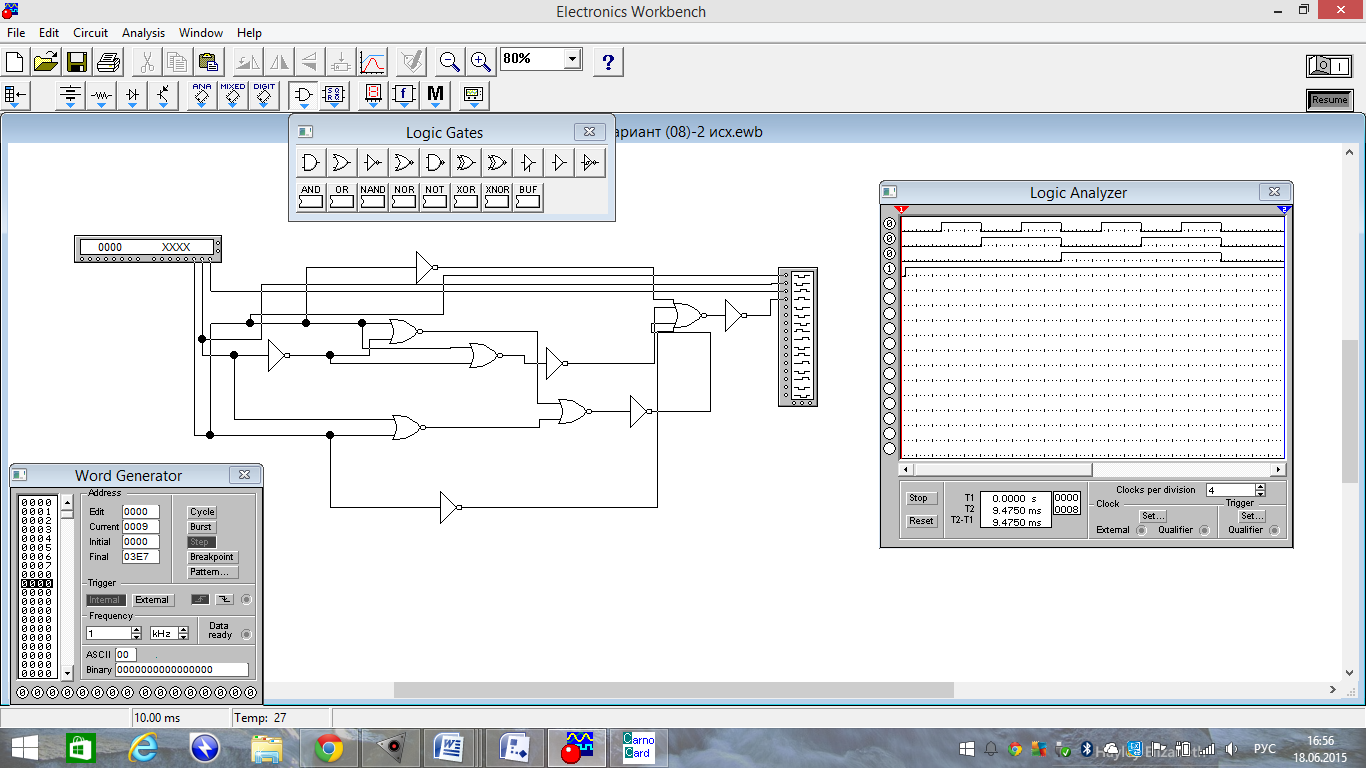Open the Instruments parts bin

[x=473, y=96]
